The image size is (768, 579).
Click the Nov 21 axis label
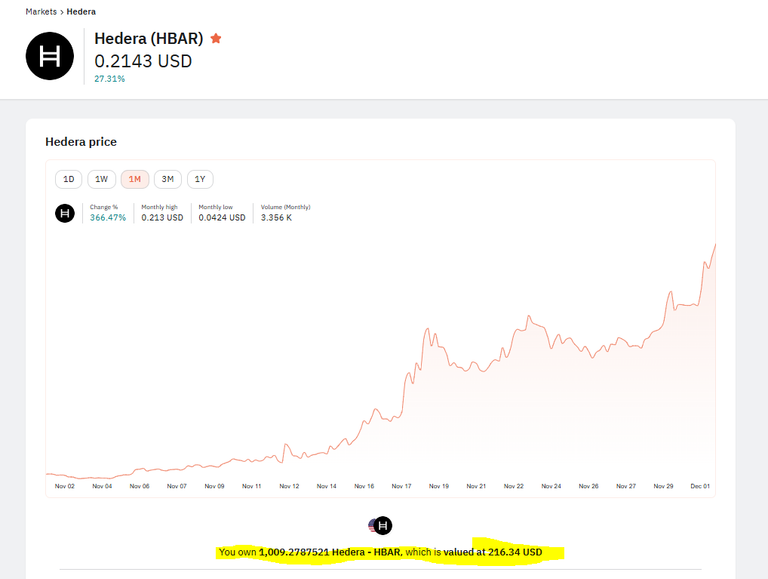(x=476, y=486)
